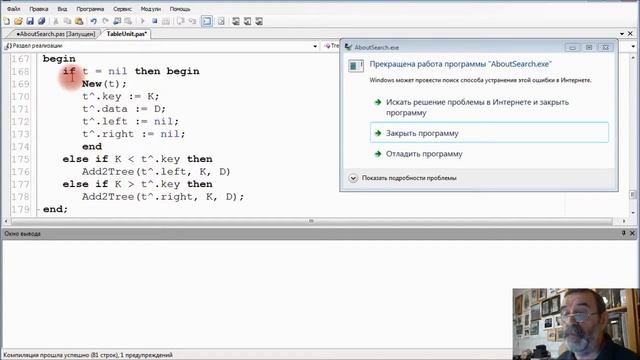Click status bar text Компиляция прошла успешно
The height and width of the screenshot is (360, 640).
88,355
